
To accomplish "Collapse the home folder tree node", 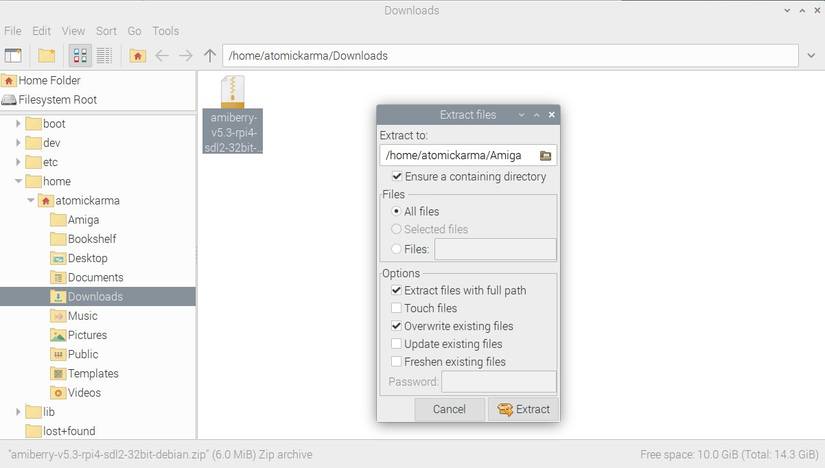I will [x=18, y=181].
